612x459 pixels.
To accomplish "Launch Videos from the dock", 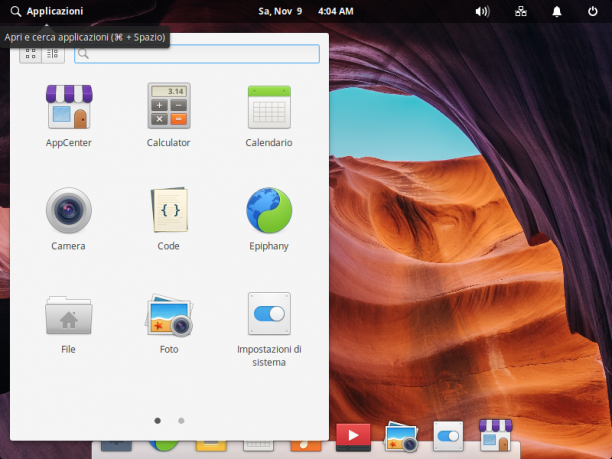I will (x=353, y=436).
